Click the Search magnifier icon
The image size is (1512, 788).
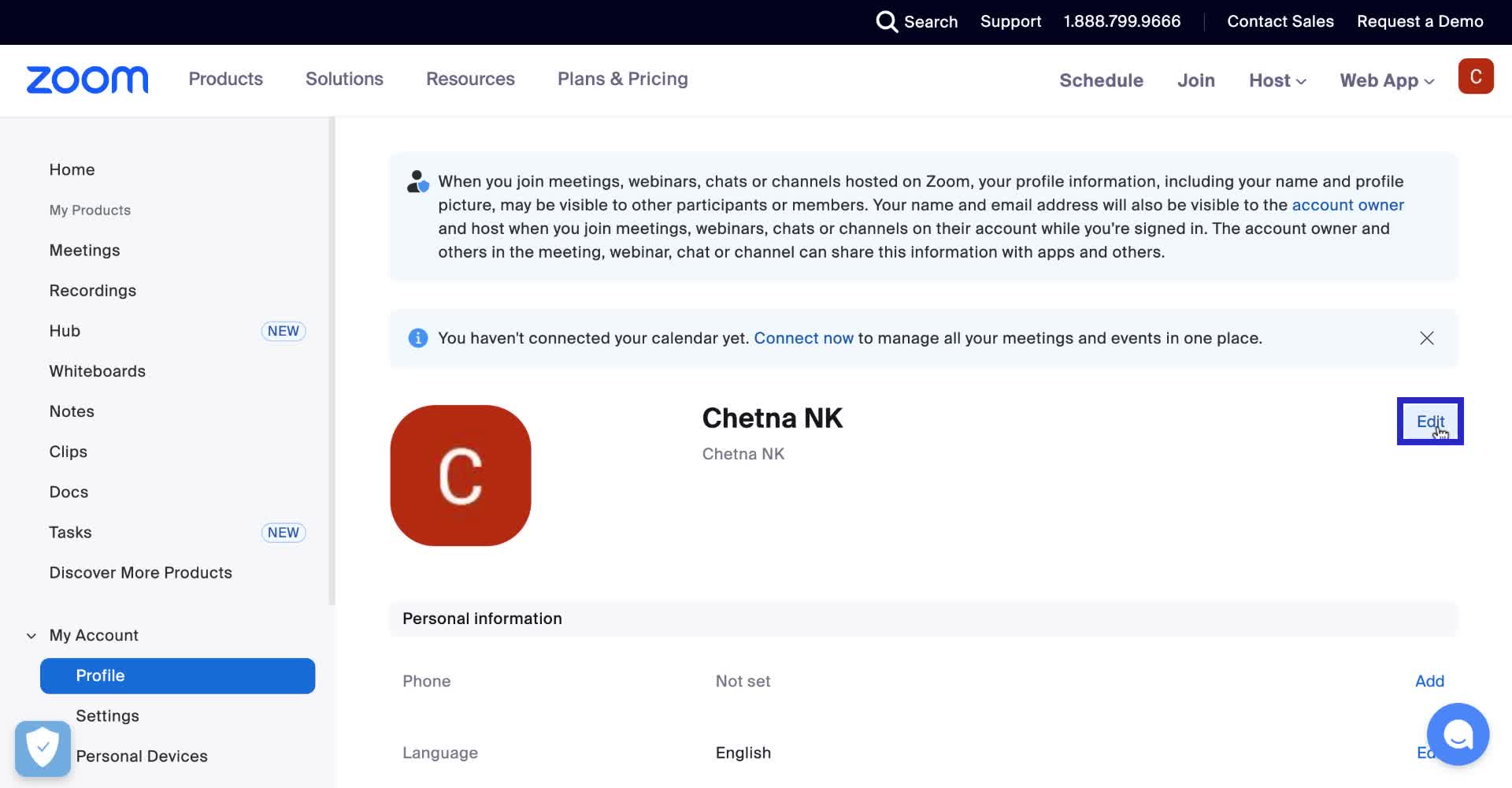[x=887, y=21]
